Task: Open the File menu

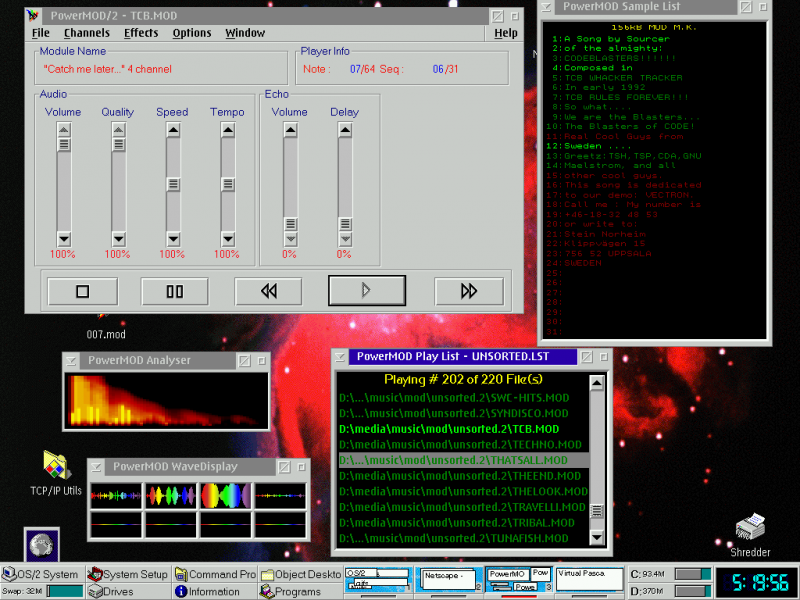Action: (x=41, y=33)
